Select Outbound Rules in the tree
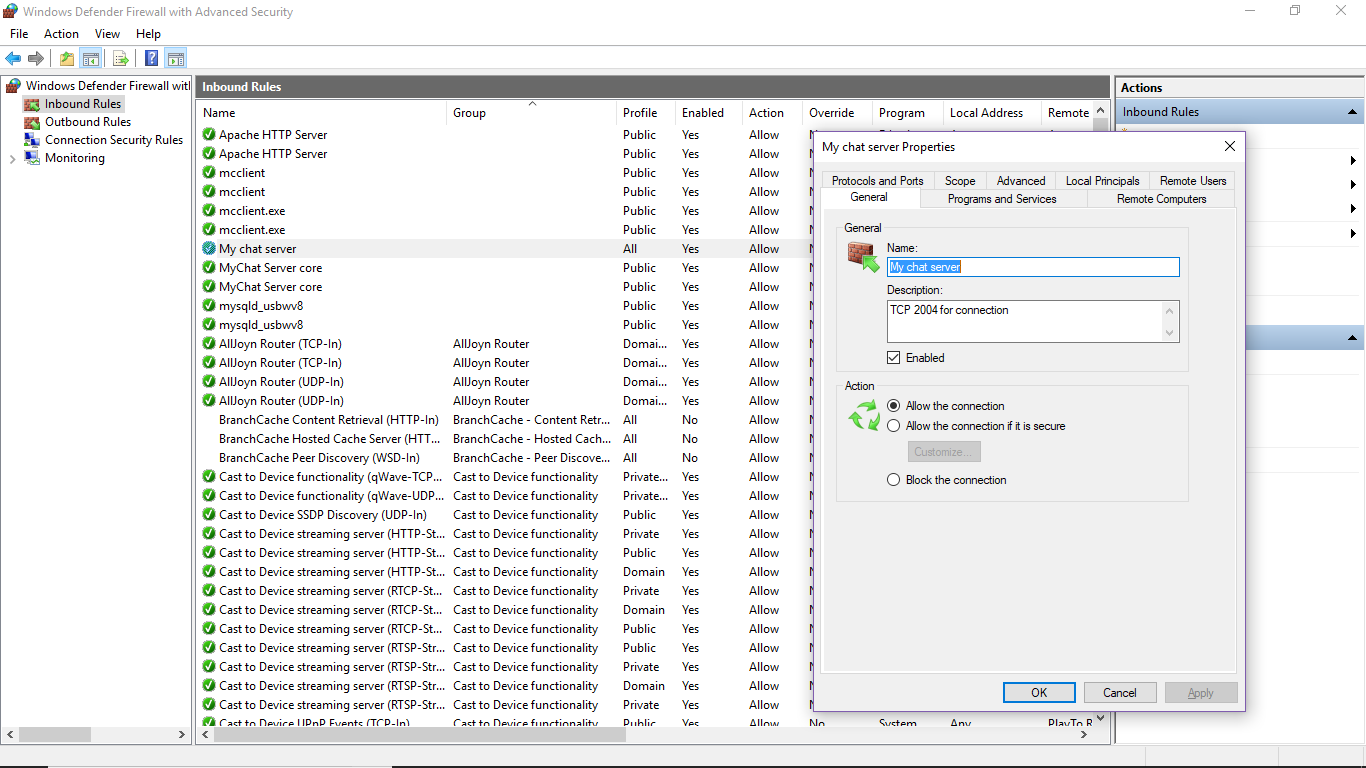The image size is (1366, 768). 88,122
